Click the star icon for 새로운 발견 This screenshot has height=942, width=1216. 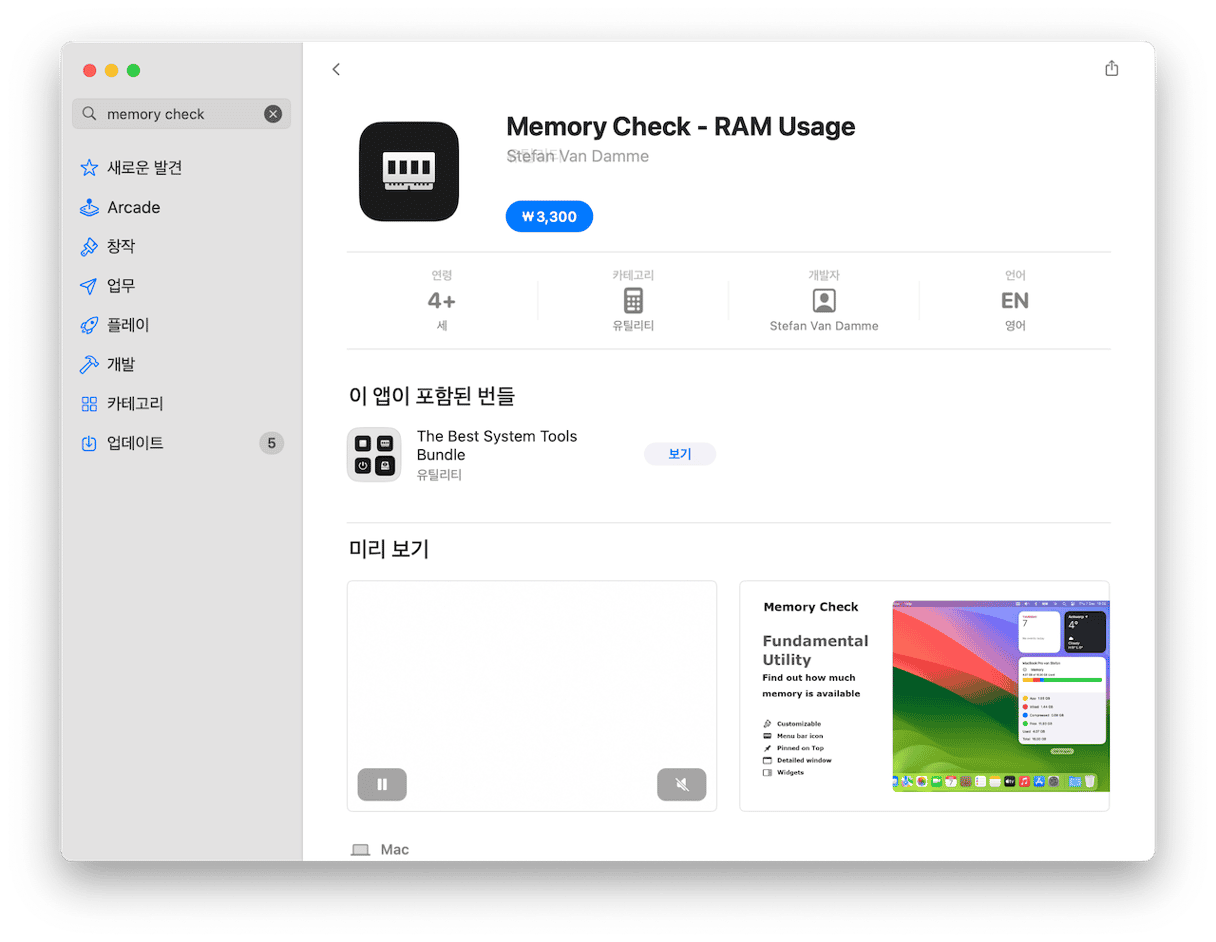(x=89, y=168)
